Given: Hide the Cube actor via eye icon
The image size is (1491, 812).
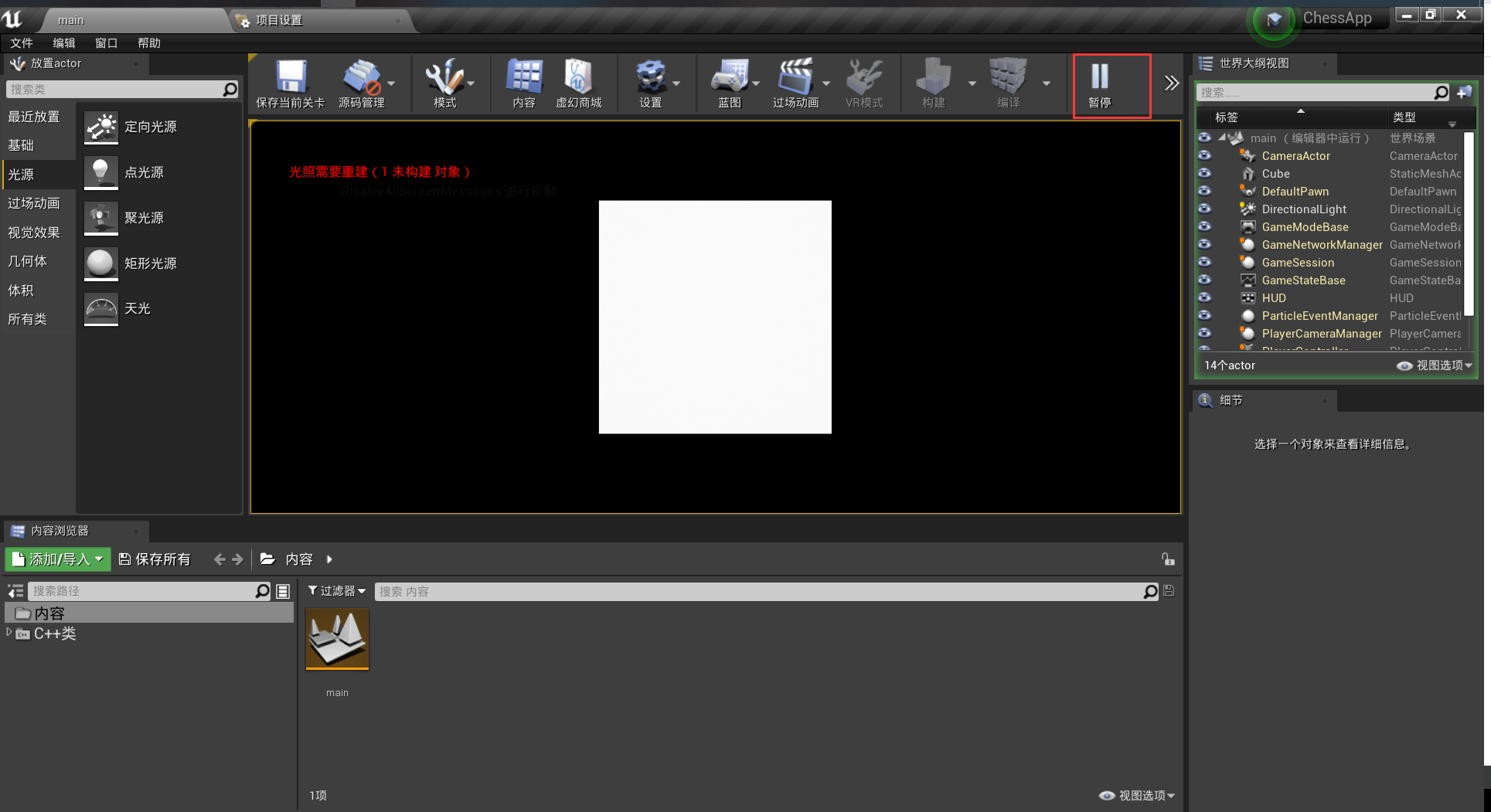Looking at the screenshot, I should (x=1204, y=174).
